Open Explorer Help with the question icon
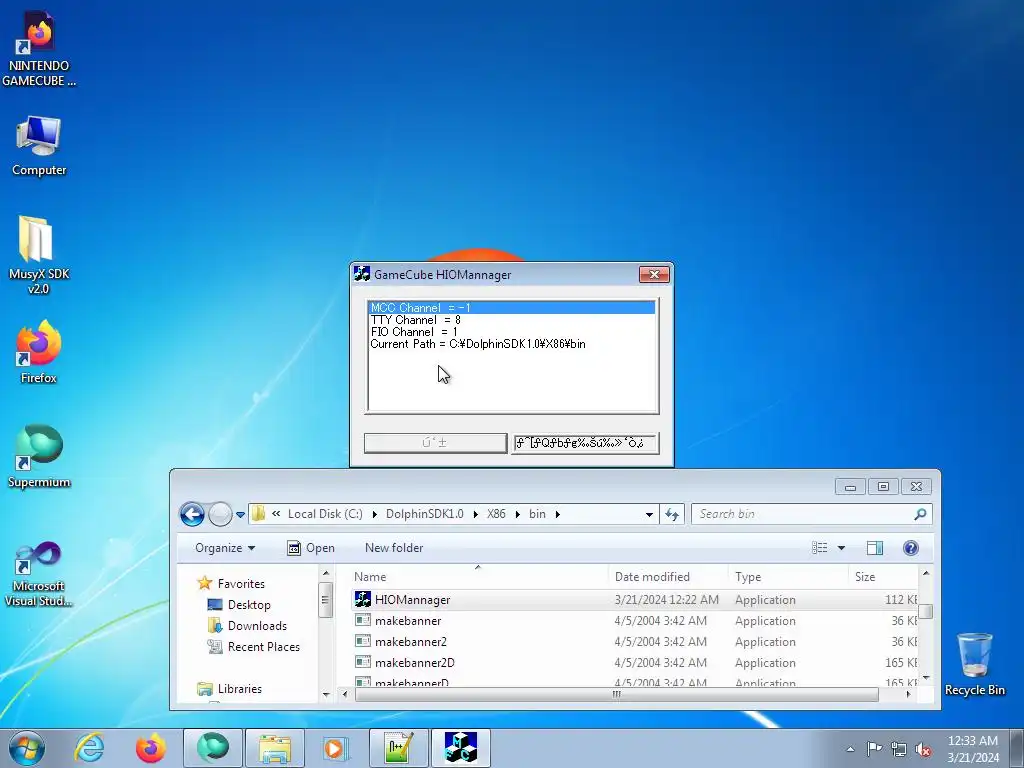The image size is (1024, 768). [910, 548]
